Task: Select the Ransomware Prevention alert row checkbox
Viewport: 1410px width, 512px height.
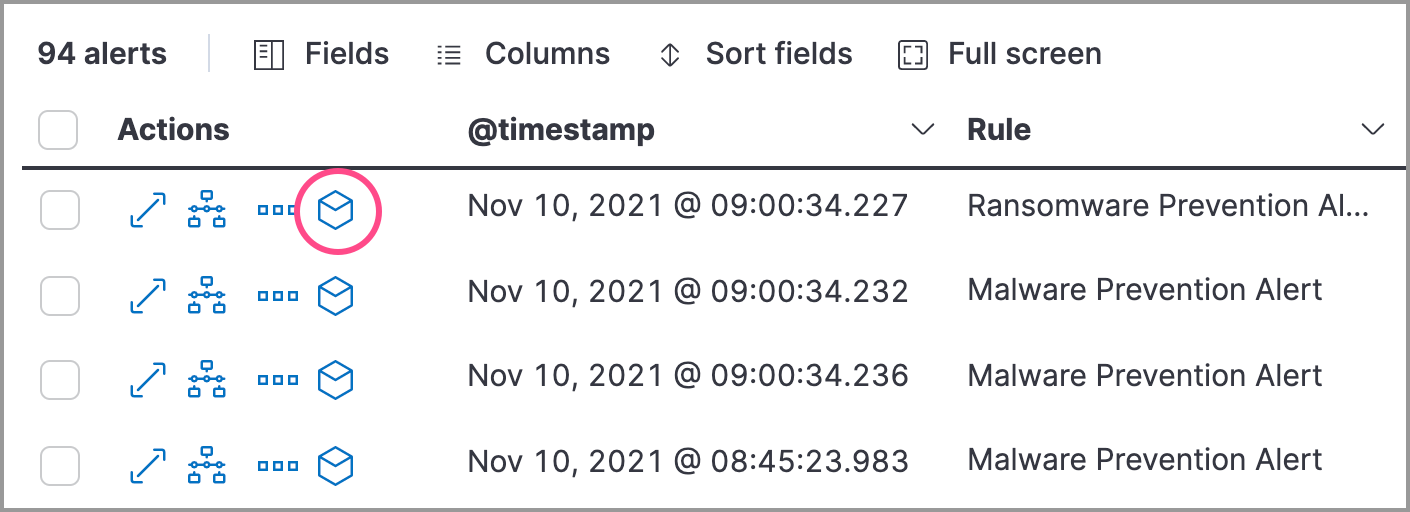Action: (59, 211)
